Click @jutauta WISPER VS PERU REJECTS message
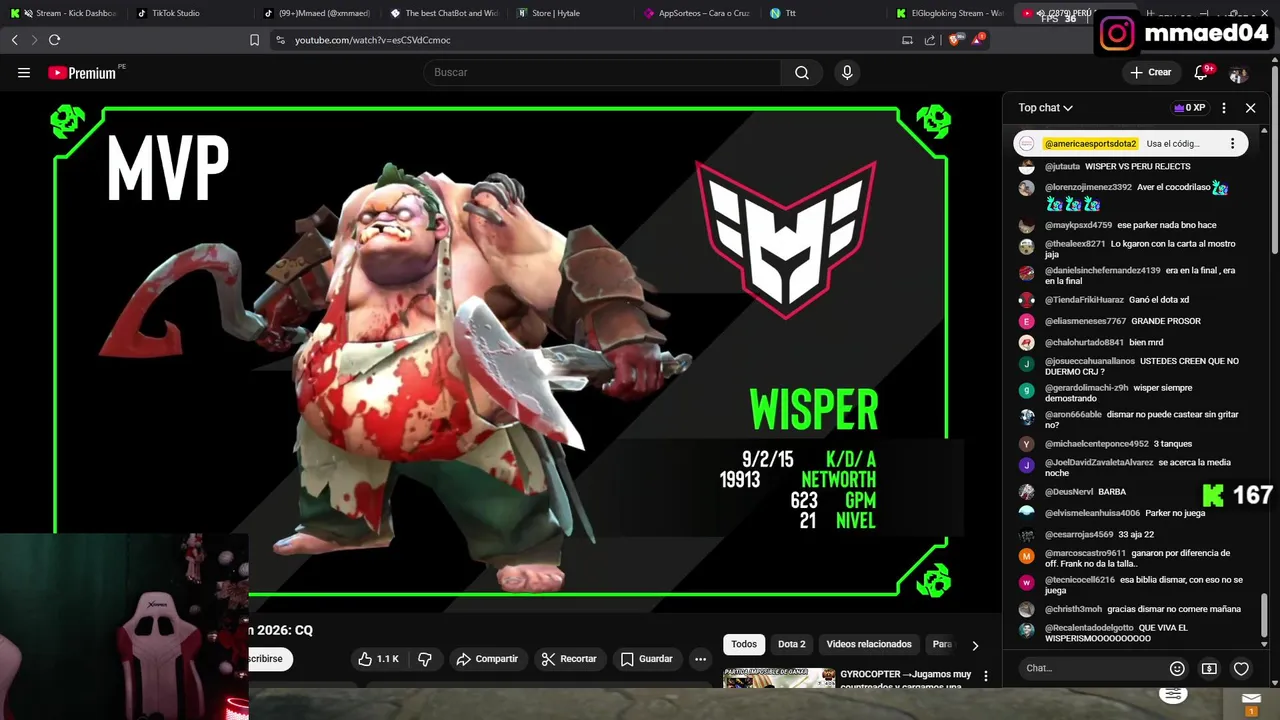Screen dimensions: 1280x720 pyautogui.click(x=1118, y=166)
